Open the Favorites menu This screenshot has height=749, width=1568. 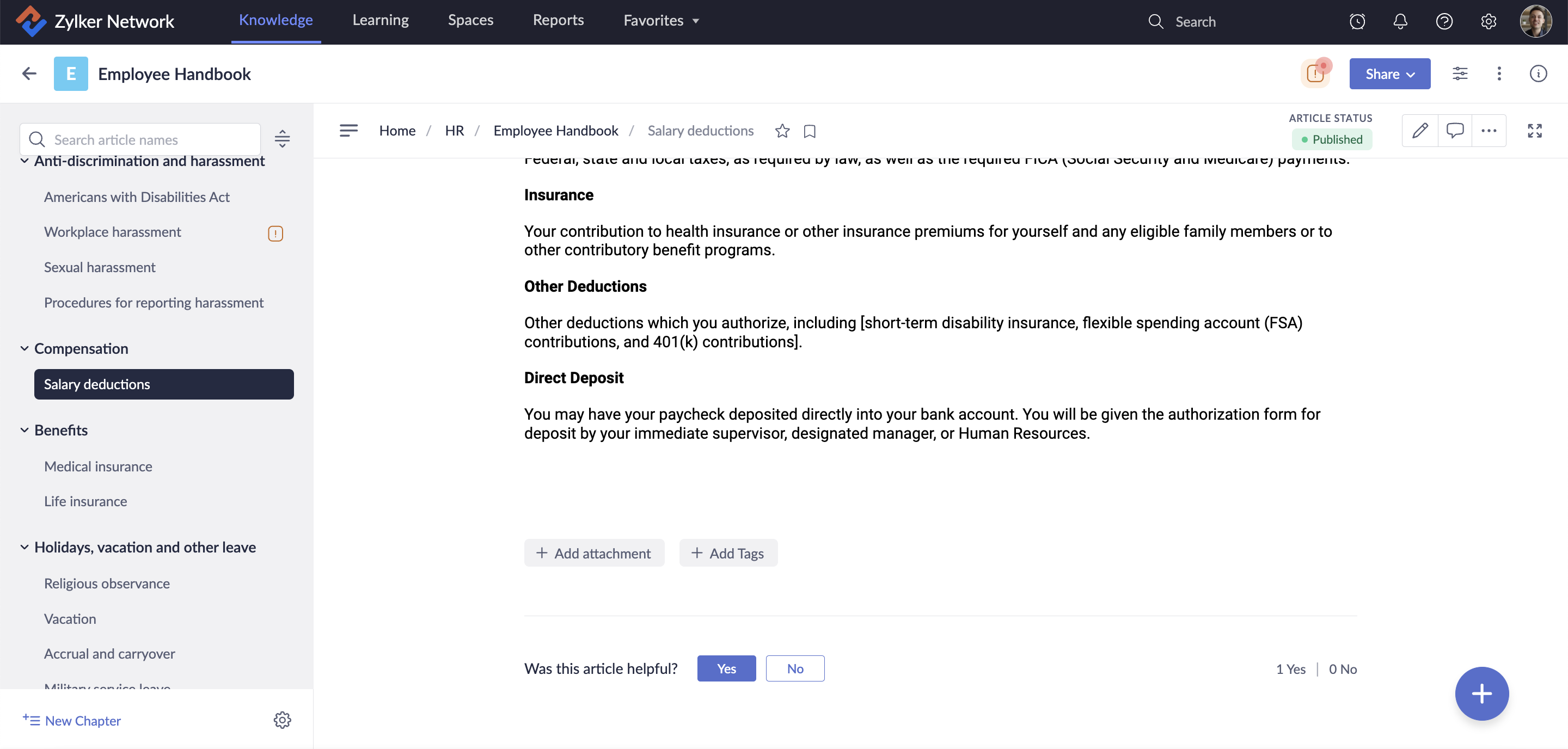(660, 20)
